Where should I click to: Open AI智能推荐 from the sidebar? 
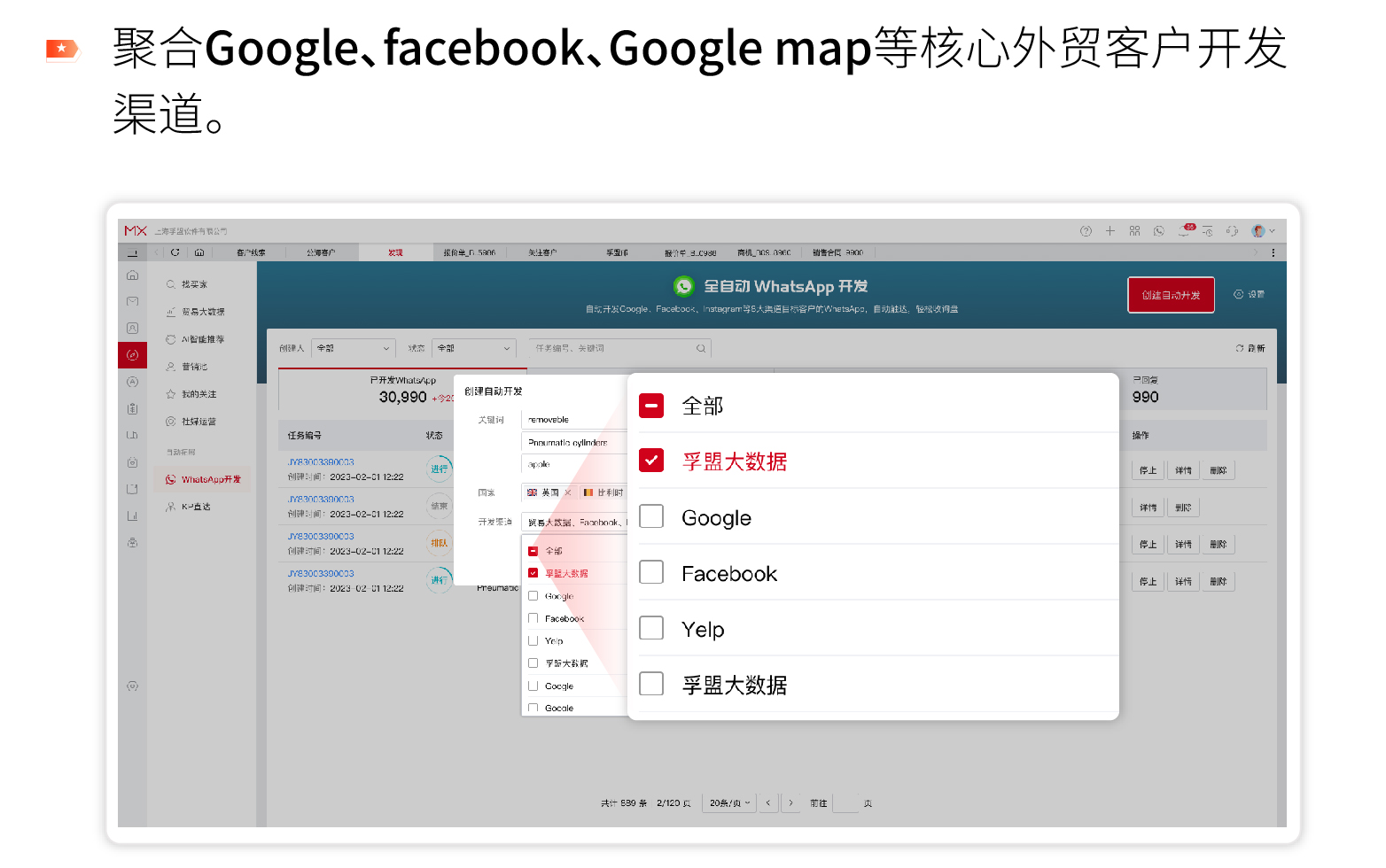pyautogui.click(x=199, y=338)
